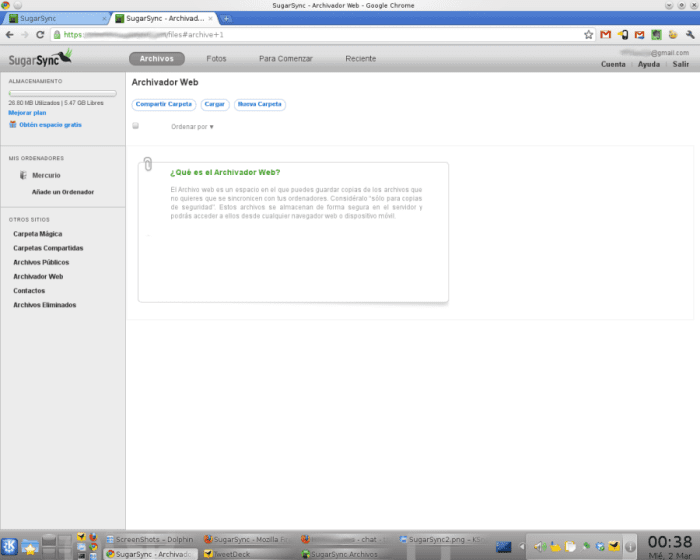Click the SugarSync hummingbird logo

(40, 58)
